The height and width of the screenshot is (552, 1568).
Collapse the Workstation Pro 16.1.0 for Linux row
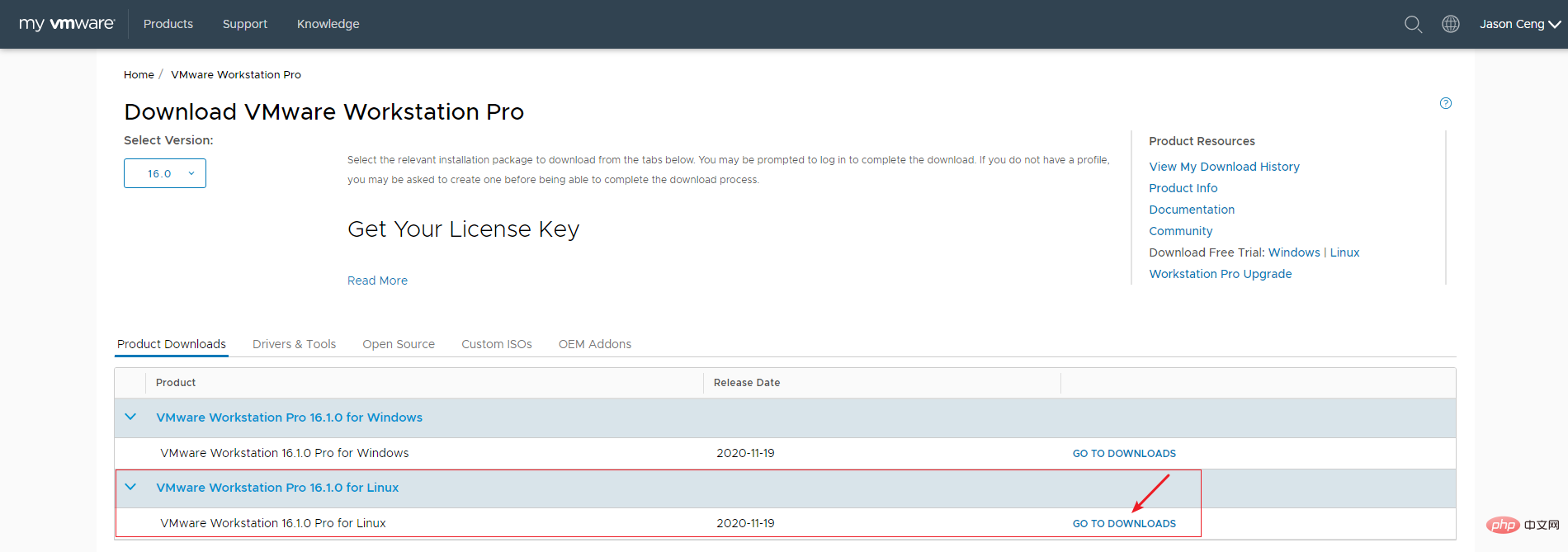tap(130, 487)
